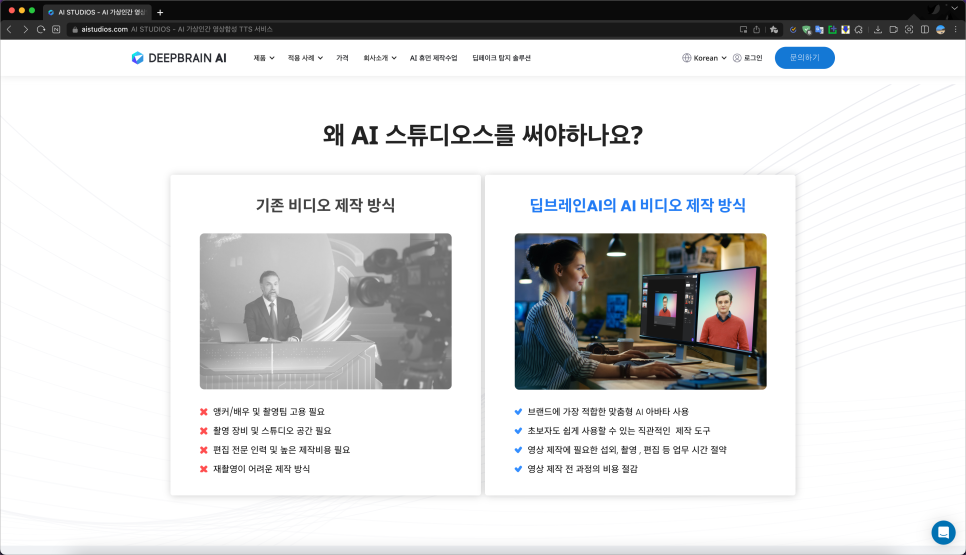Click the lock icon in the address bar
The image size is (966, 555).
coord(75,29)
